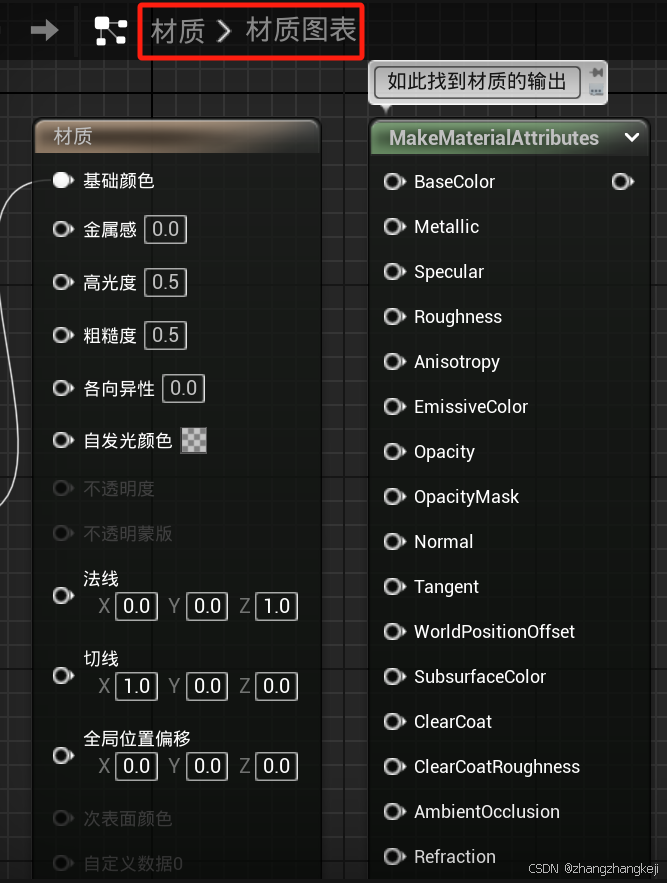The height and width of the screenshot is (883, 667).
Task: Edit the 粗糙度 value field 0.5
Action: pyautogui.click(x=166, y=335)
